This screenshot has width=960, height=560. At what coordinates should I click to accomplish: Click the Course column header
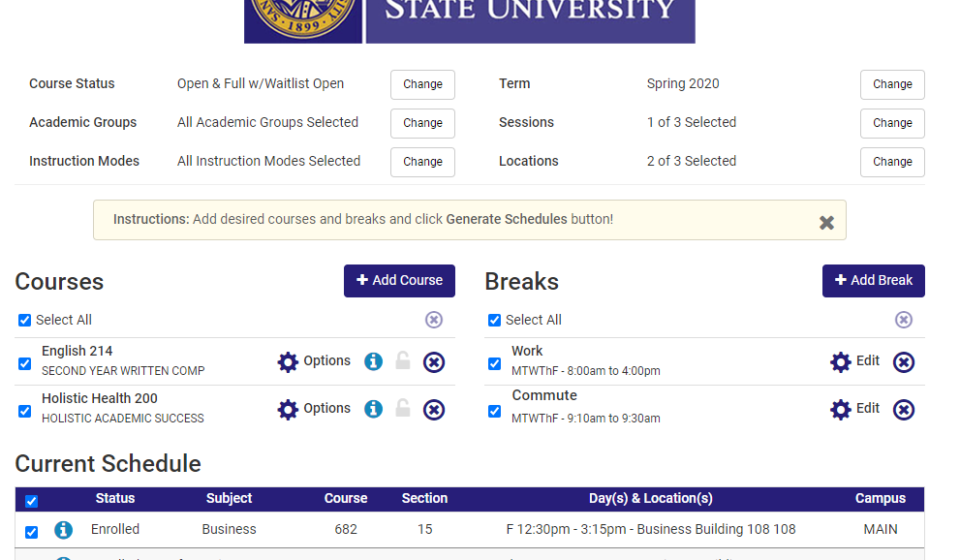[x=345, y=498]
